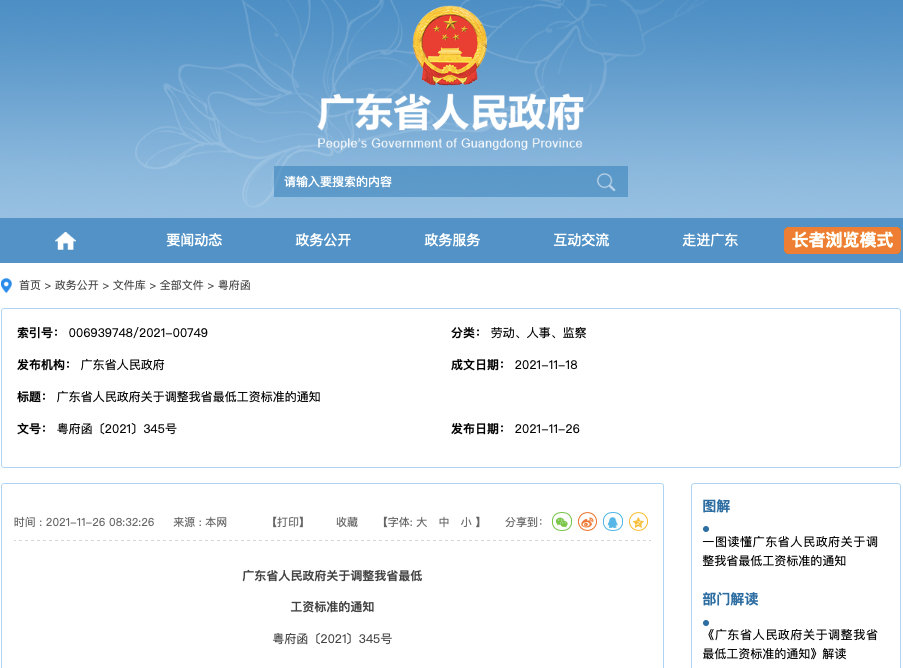Open the 走进广东 menu item
The image size is (903, 668).
710,240
